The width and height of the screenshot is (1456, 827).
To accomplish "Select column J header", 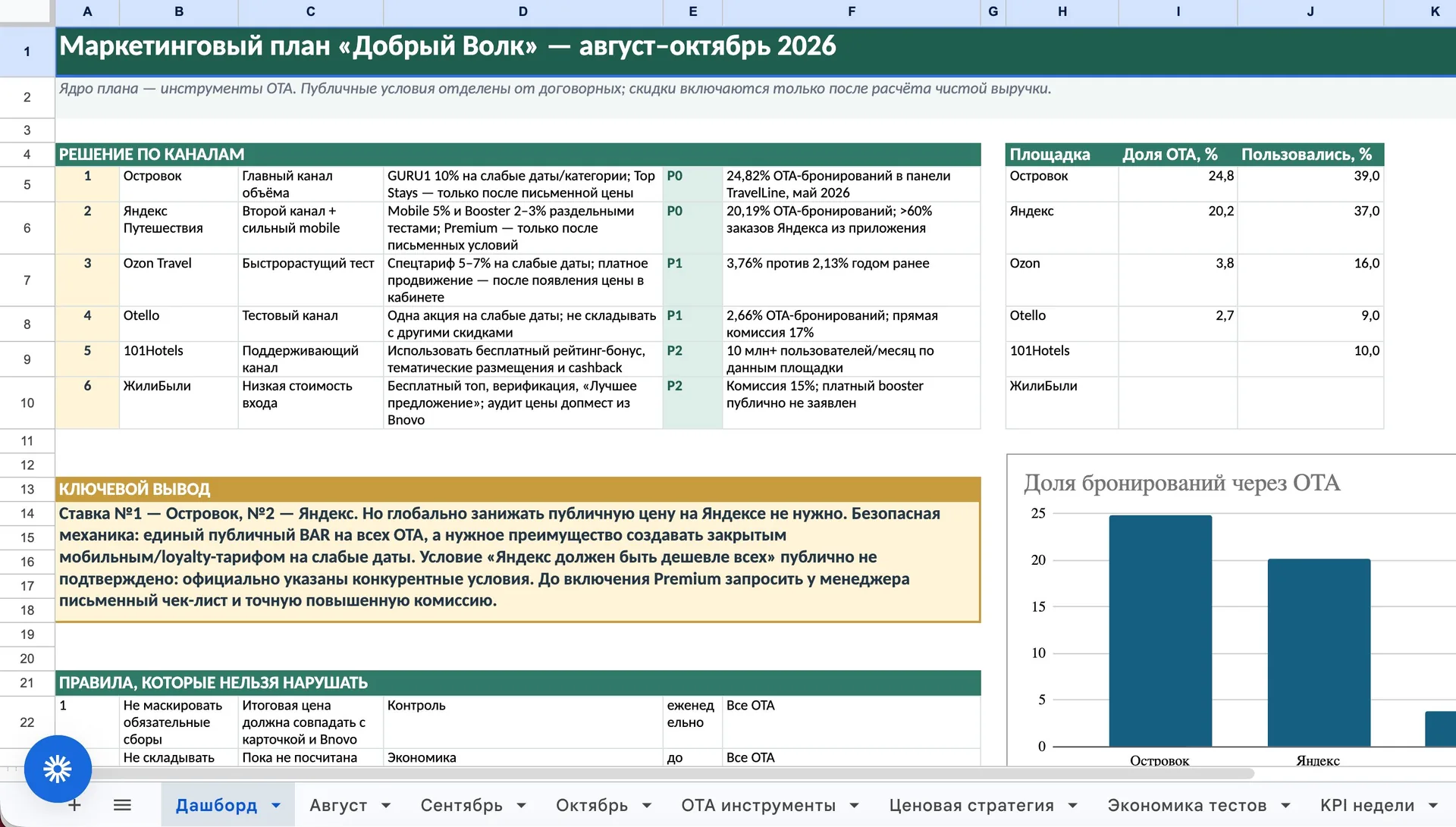I will [x=1310, y=11].
